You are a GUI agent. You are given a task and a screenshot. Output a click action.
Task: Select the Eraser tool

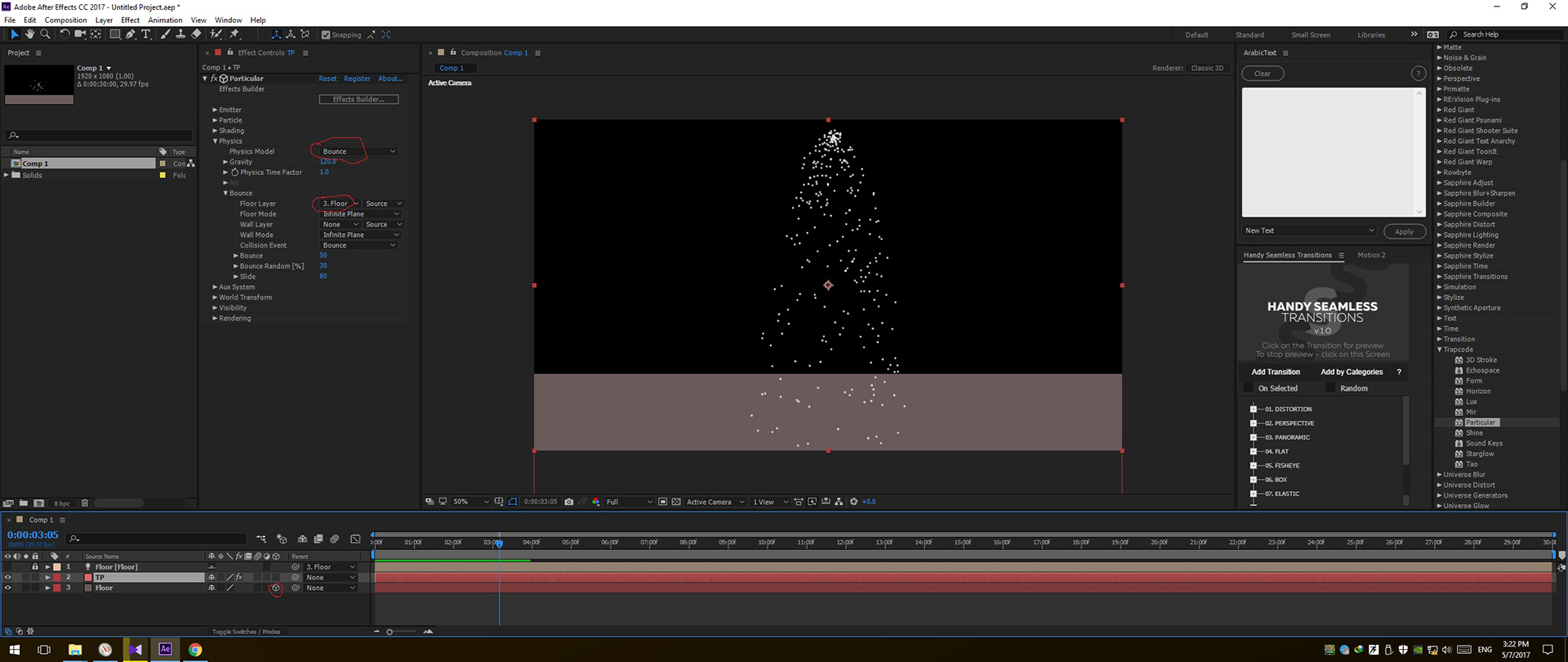[x=196, y=34]
